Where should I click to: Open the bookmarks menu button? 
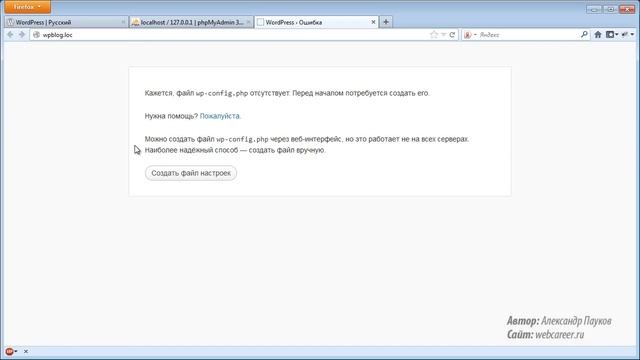[612, 35]
